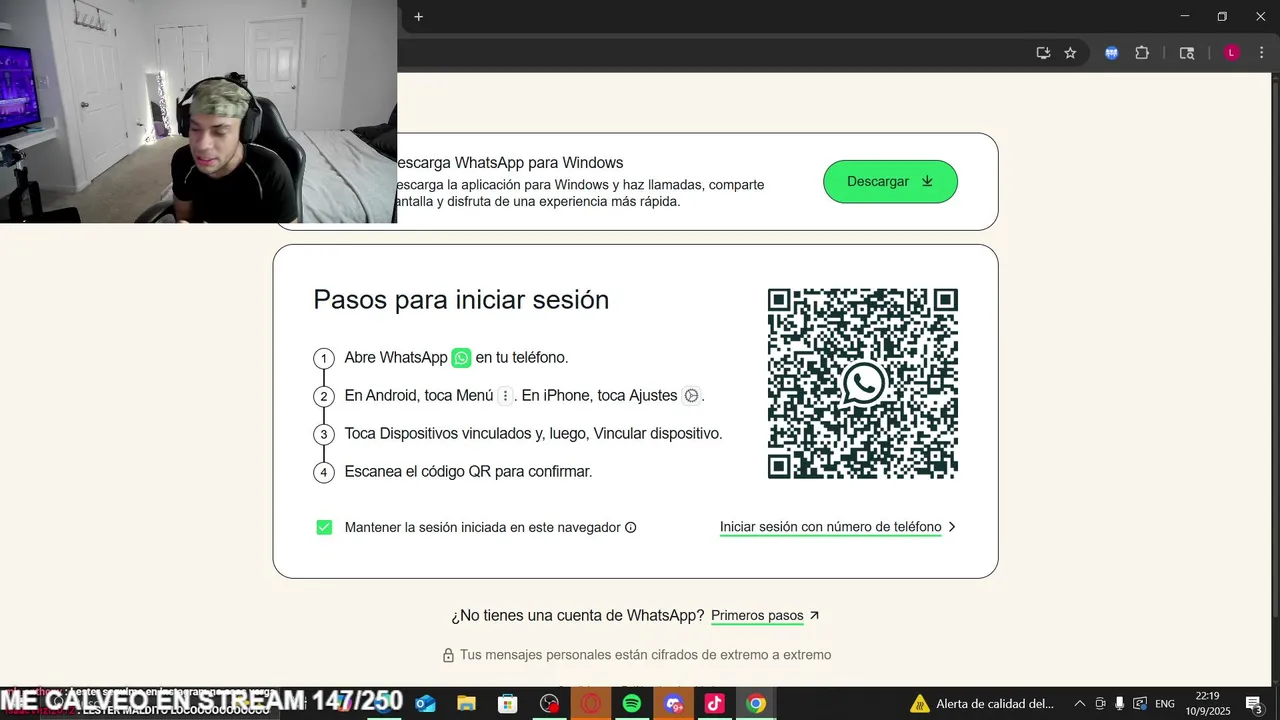Click the external arrow icon after Primeros pasos

click(814, 616)
